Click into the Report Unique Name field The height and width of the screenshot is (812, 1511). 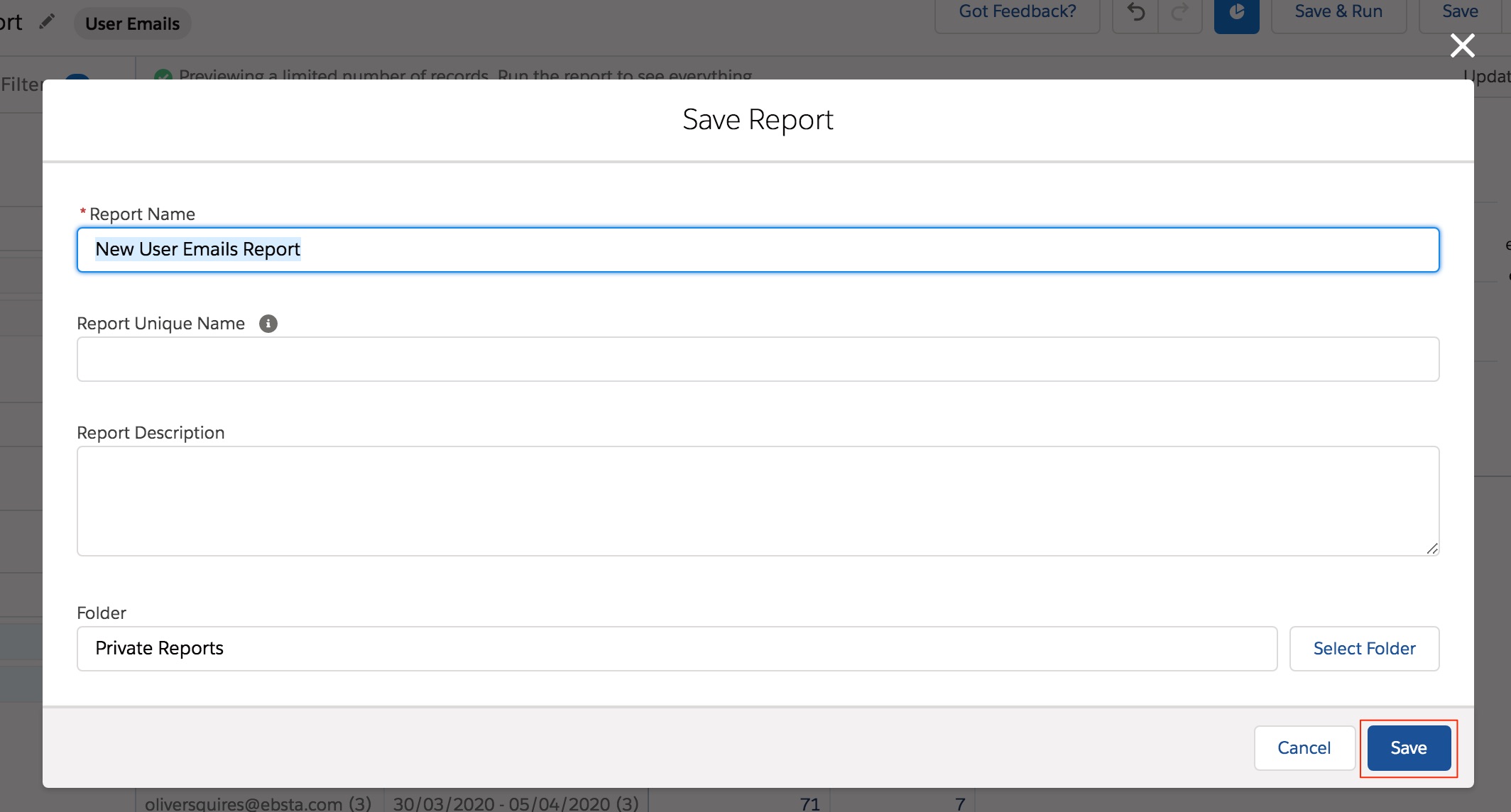click(x=757, y=359)
